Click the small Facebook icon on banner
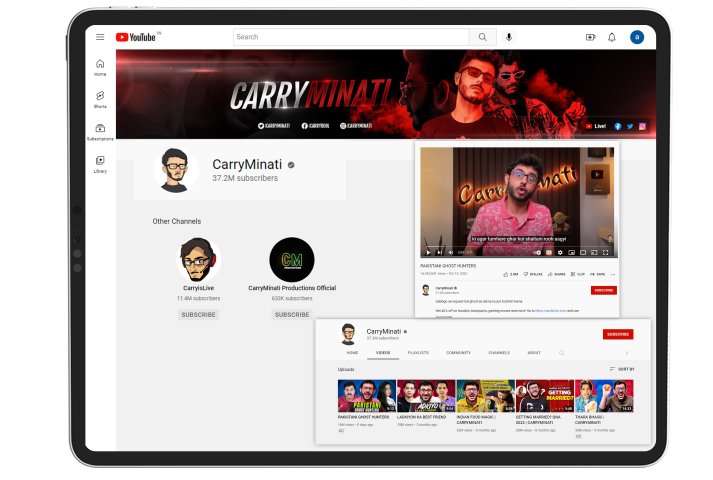713x480 pixels. (618, 126)
